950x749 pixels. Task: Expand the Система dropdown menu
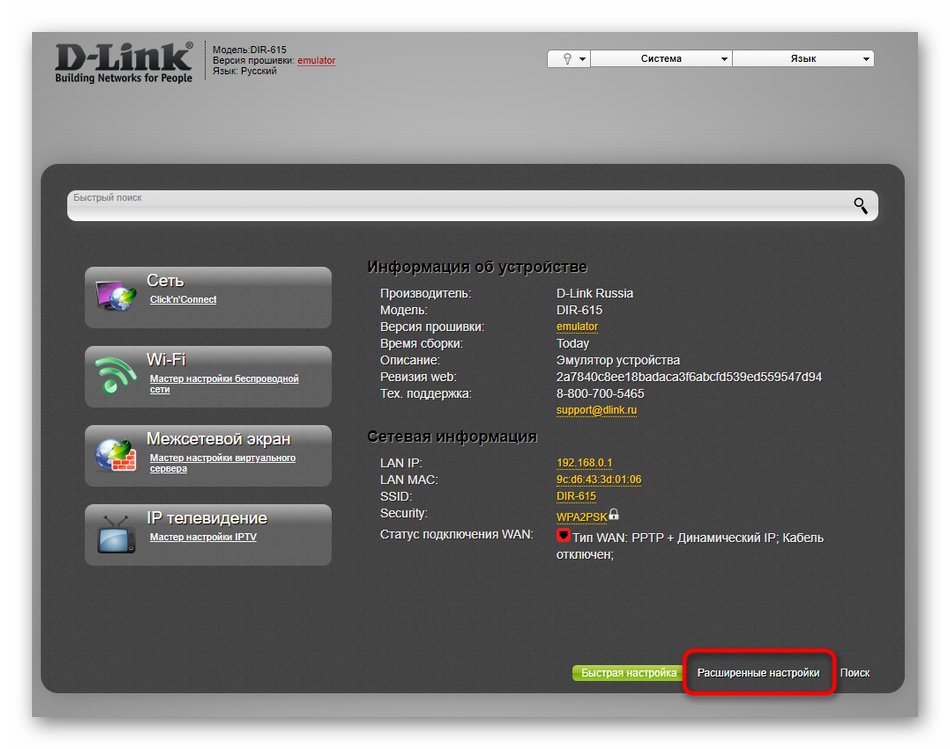[x=661, y=59]
